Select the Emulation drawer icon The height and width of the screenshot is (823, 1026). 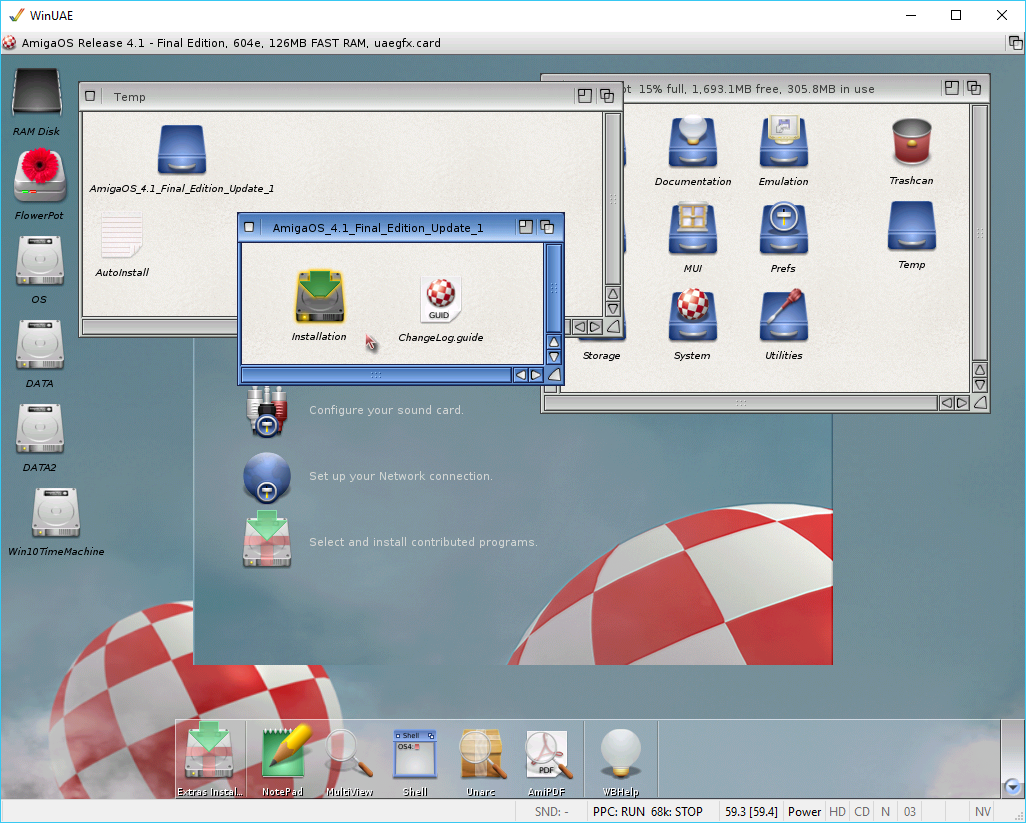point(783,142)
